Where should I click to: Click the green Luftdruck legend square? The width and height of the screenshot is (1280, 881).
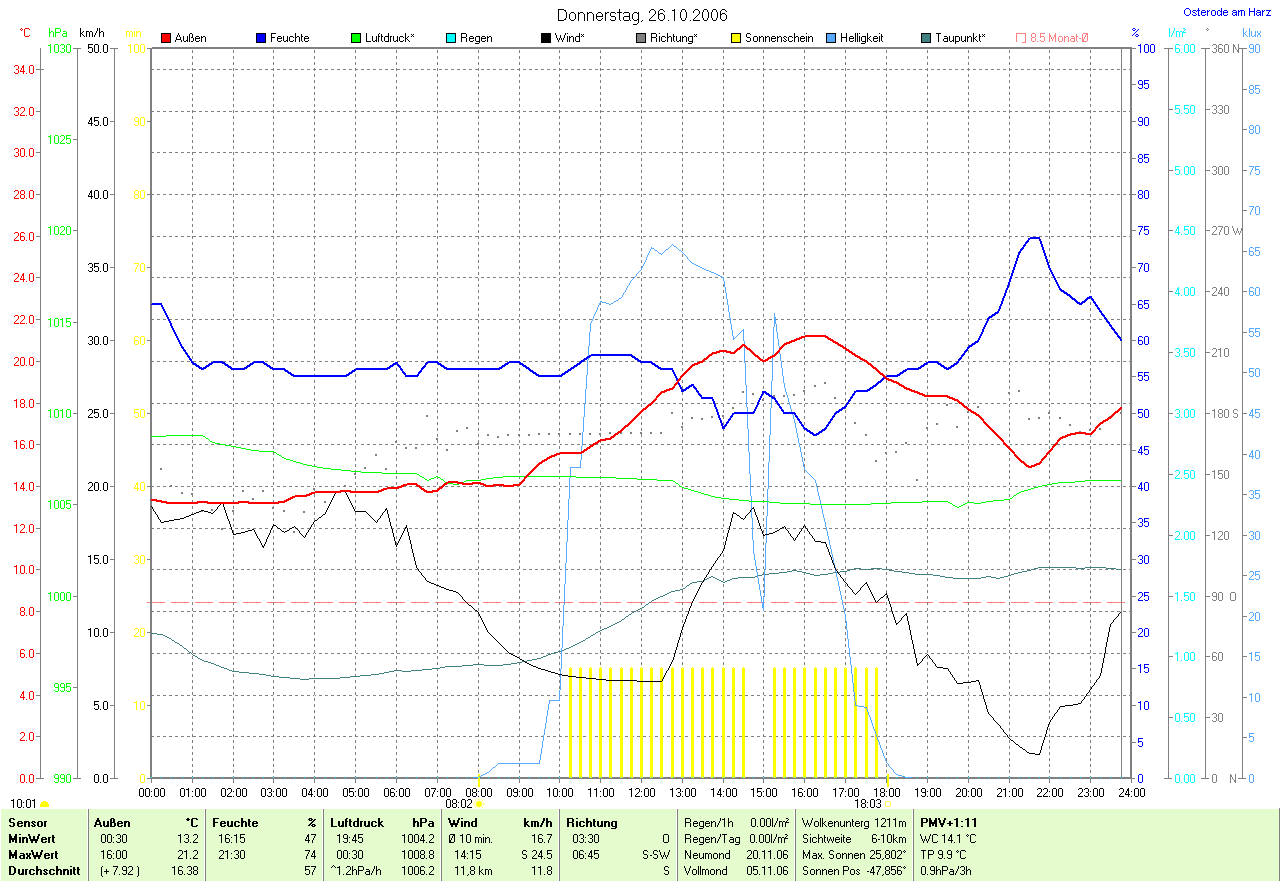pyautogui.click(x=356, y=38)
